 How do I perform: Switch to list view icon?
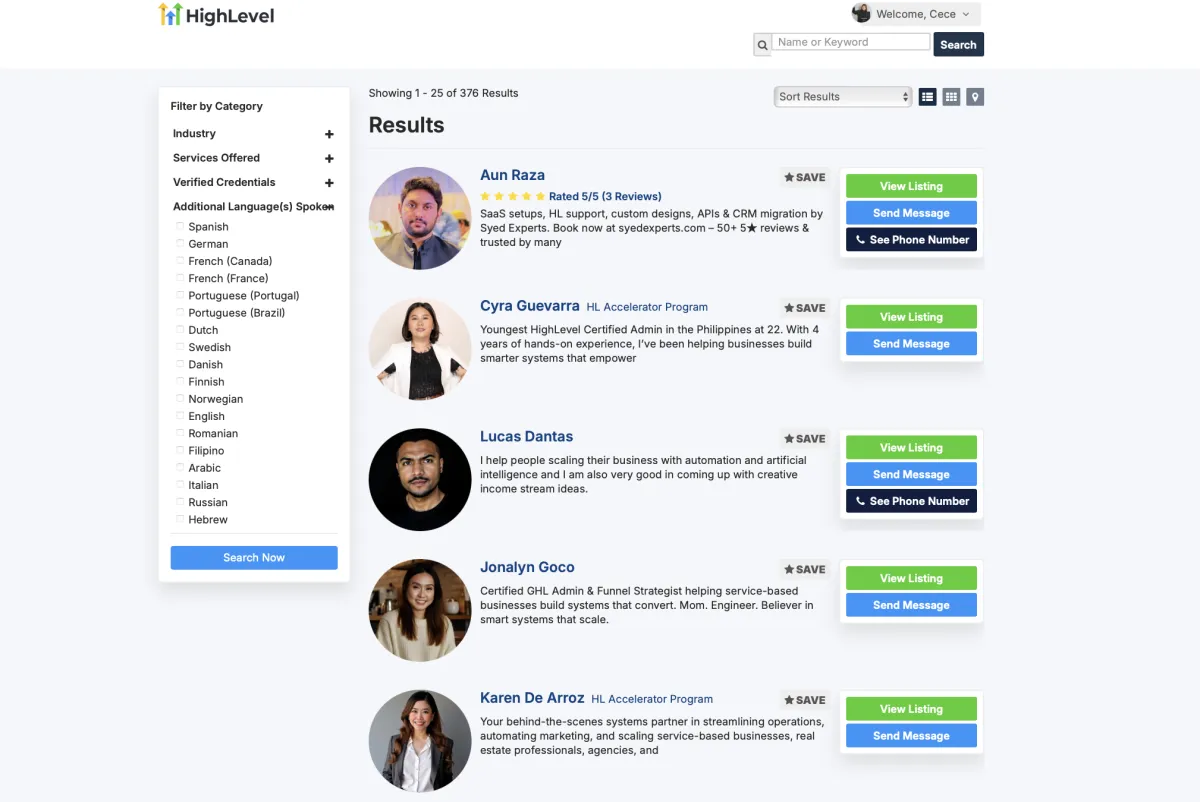928,97
